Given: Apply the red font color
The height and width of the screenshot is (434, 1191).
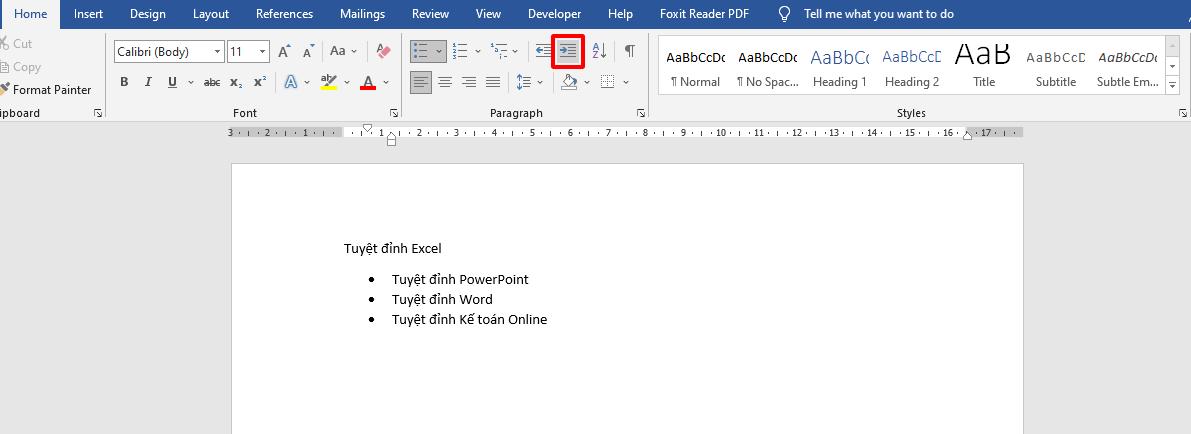Looking at the screenshot, I should [368, 82].
